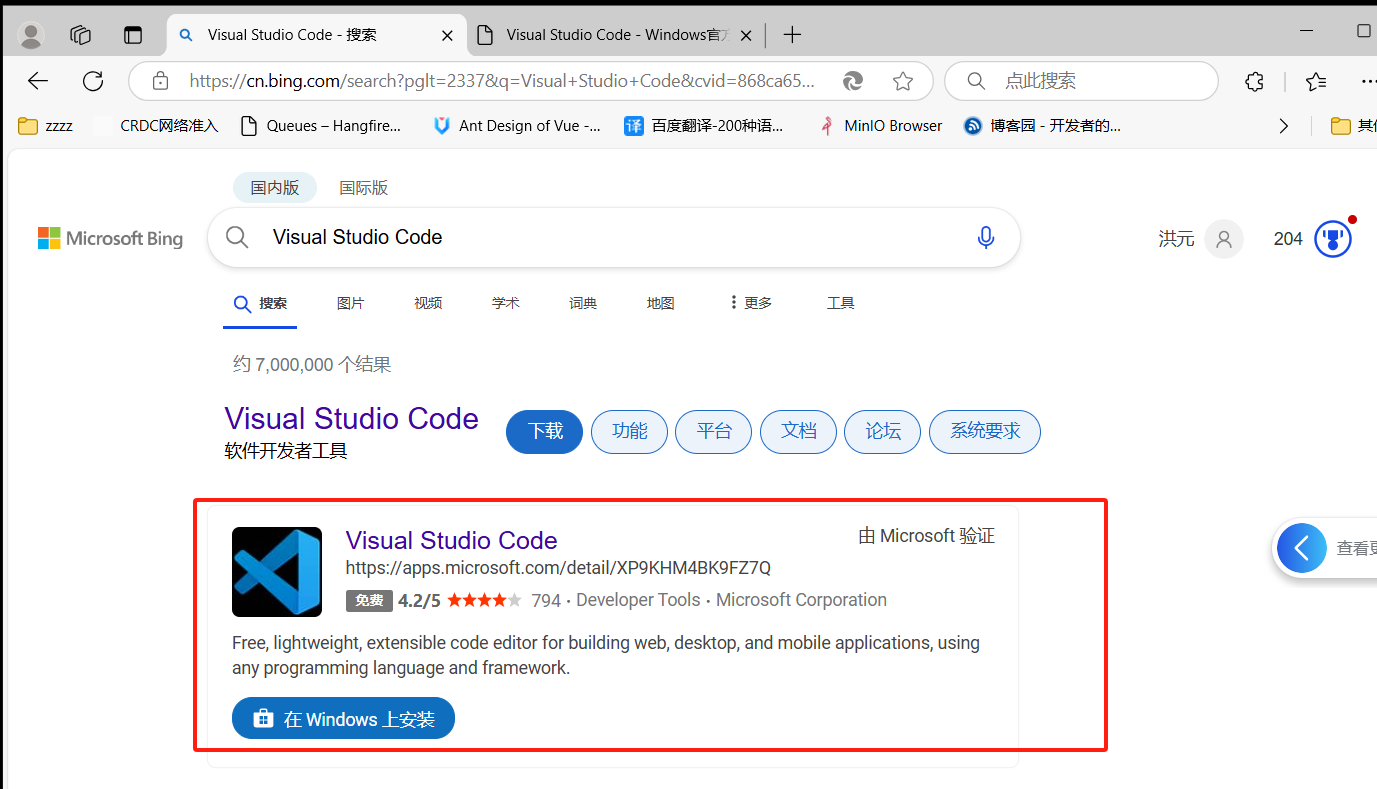This screenshot has width=1377, height=789.
Task: Open the Visual Studio Code heading link
Action: 352,419
